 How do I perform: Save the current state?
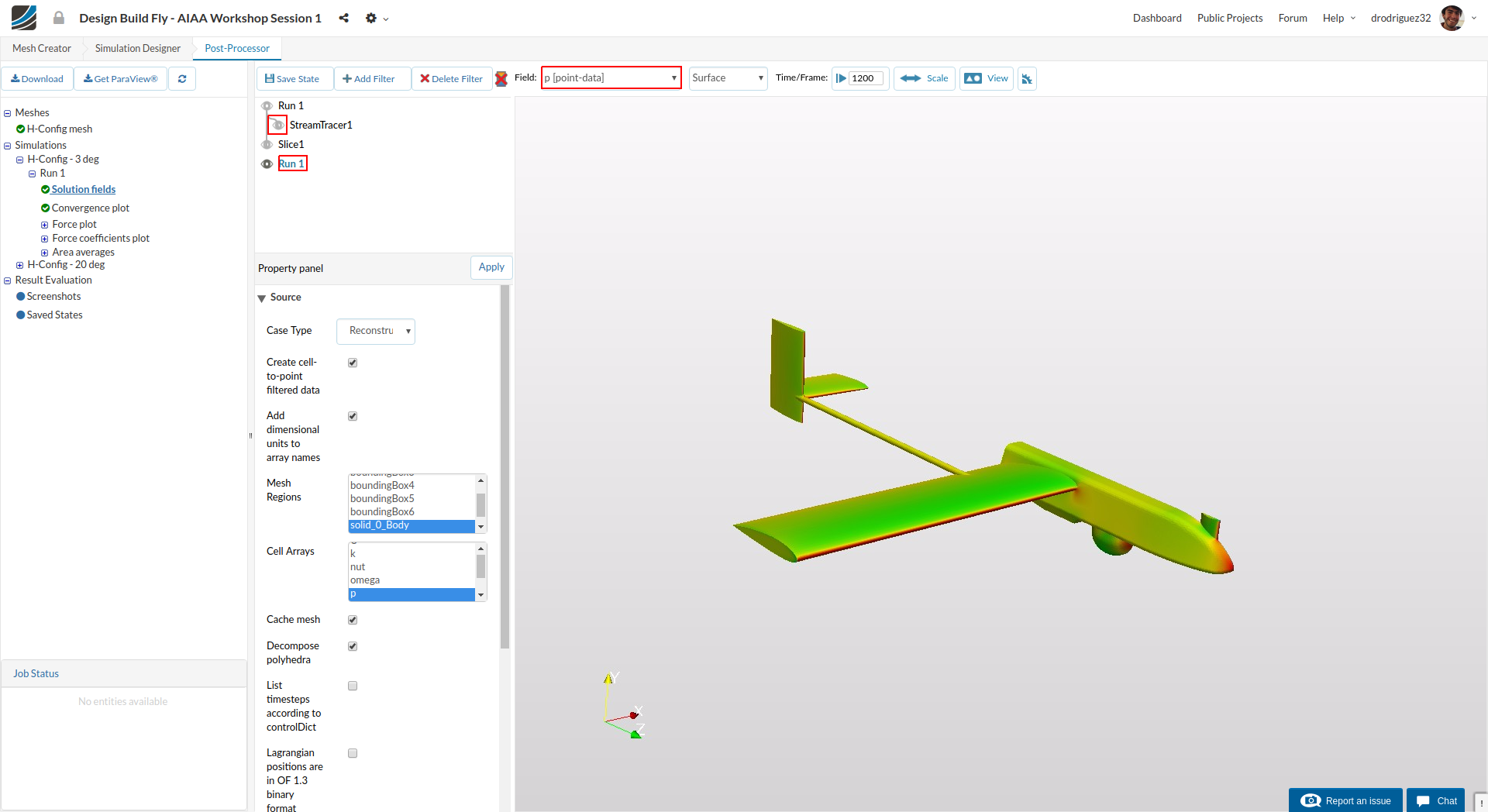click(x=294, y=78)
